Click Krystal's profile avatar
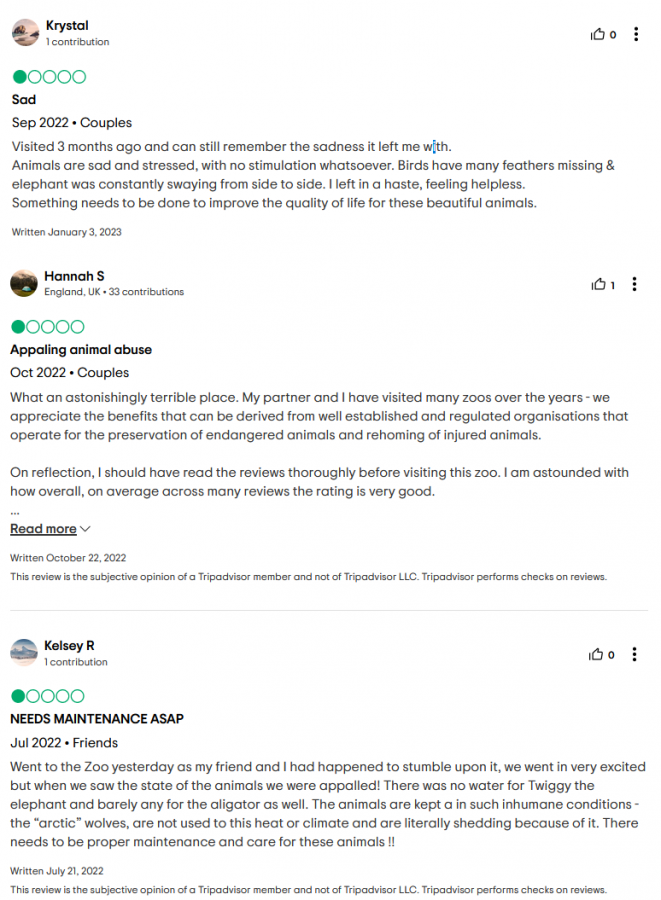Screen dimensions: 661x900 [x=25, y=33]
